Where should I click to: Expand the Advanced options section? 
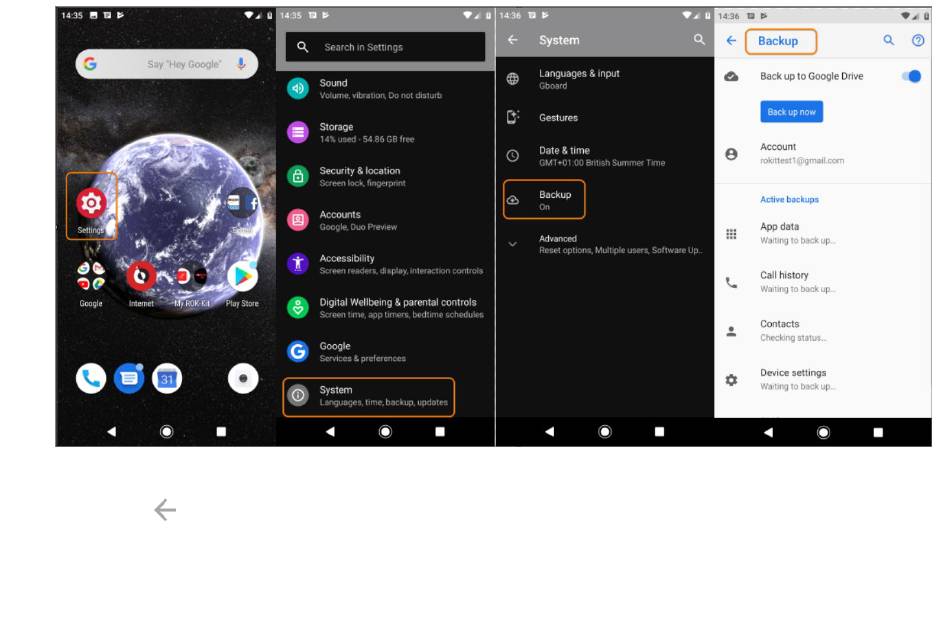click(x=605, y=244)
